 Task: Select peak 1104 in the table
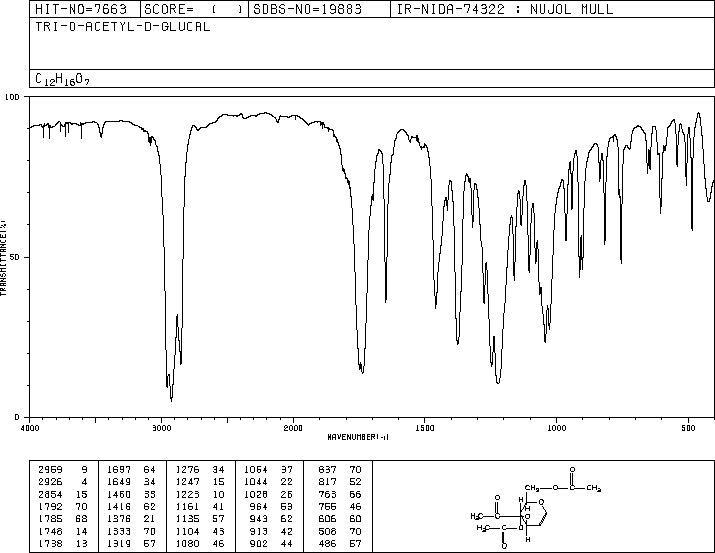pos(187,531)
